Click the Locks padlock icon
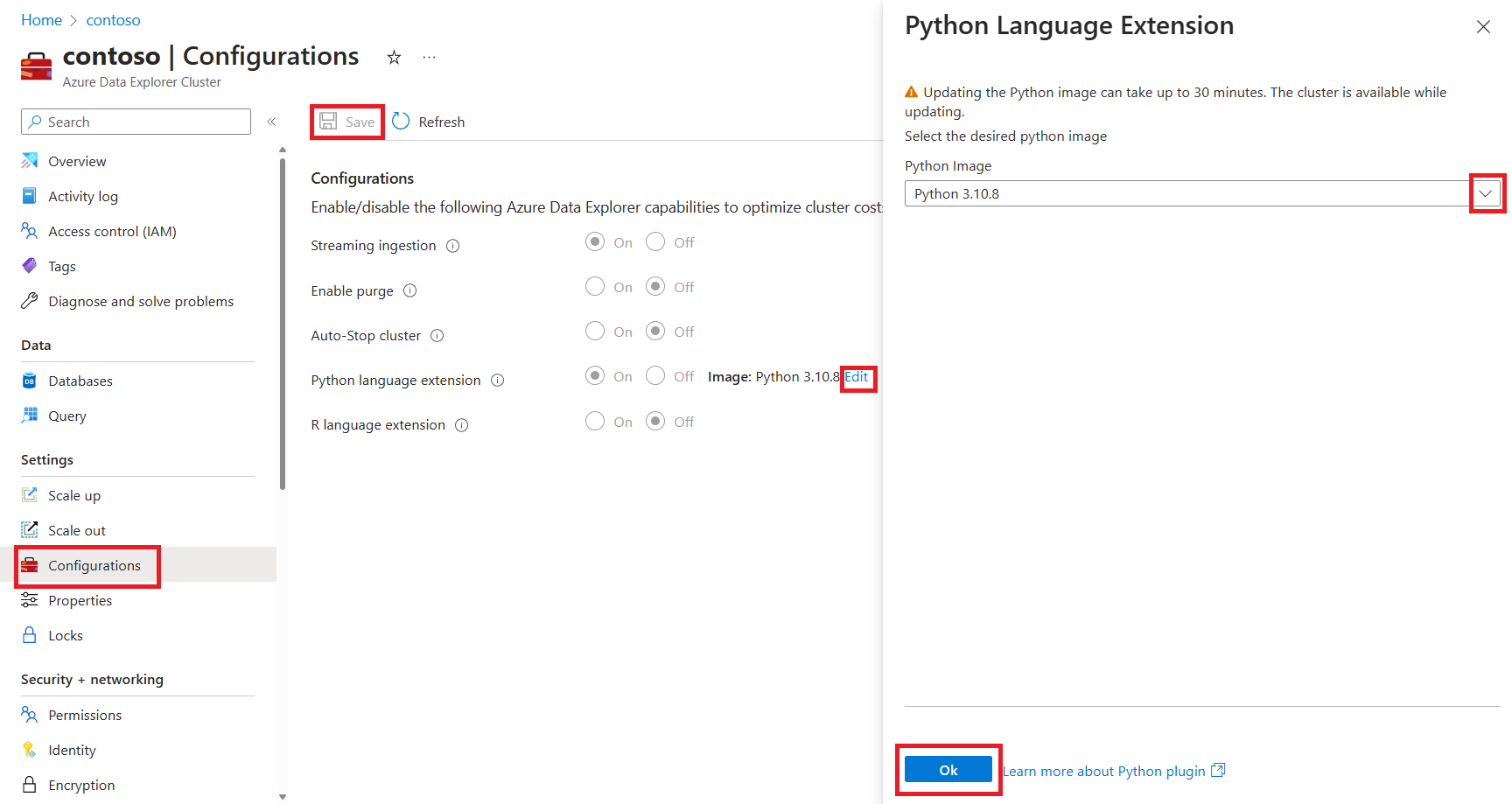The height and width of the screenshot is (804, 1512). tap(30, 635)
